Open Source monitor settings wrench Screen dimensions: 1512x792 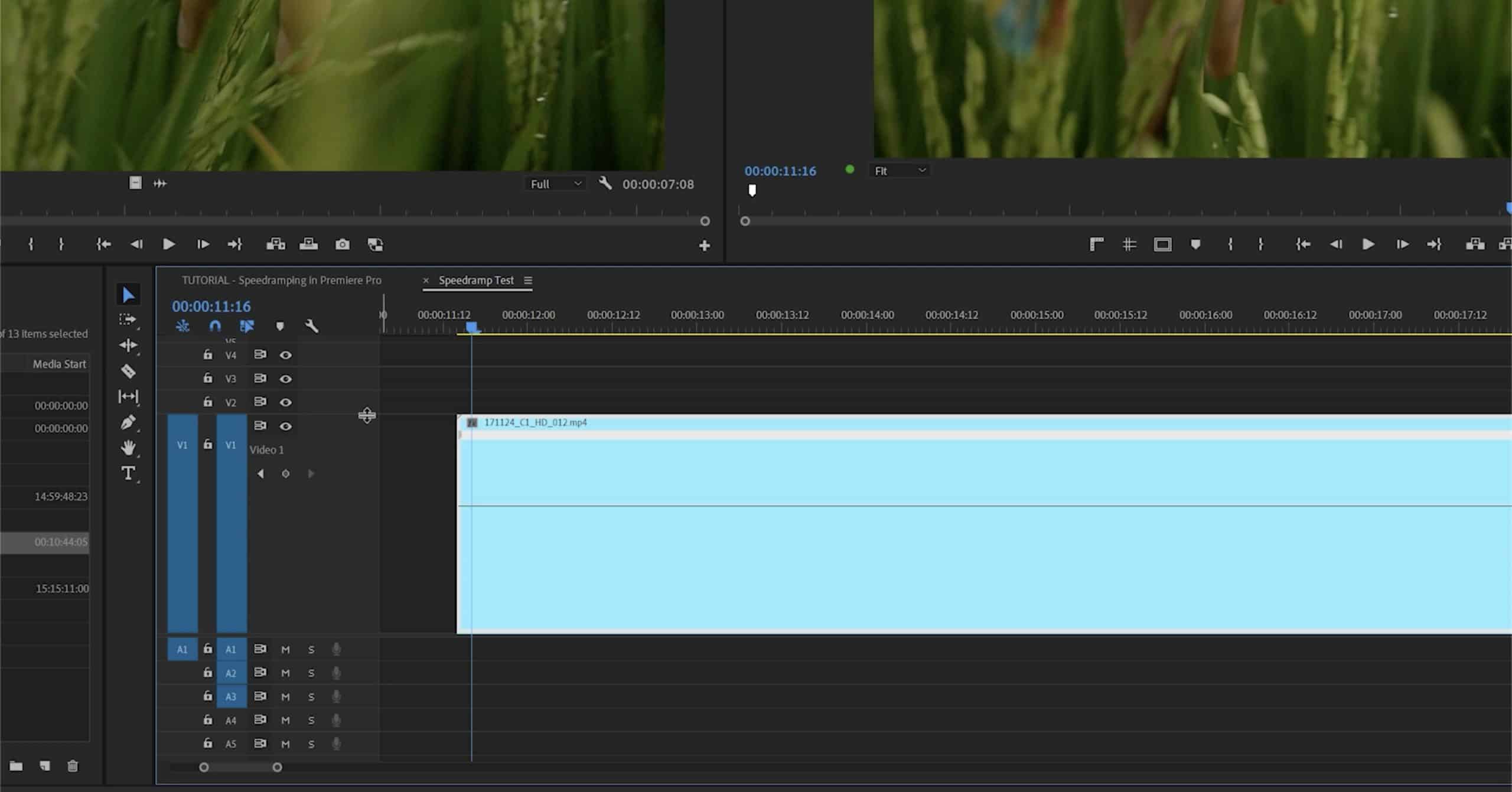[x=605, y=184]
